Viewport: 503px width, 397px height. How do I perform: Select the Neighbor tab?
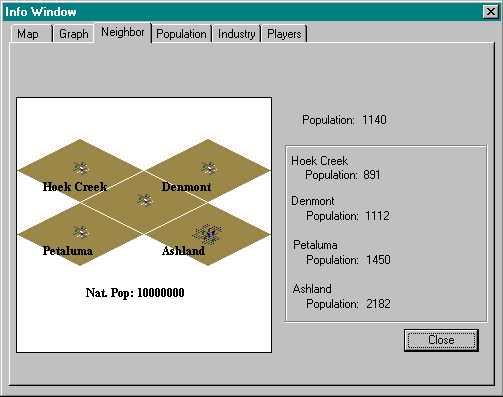click(x=123, y=32)
